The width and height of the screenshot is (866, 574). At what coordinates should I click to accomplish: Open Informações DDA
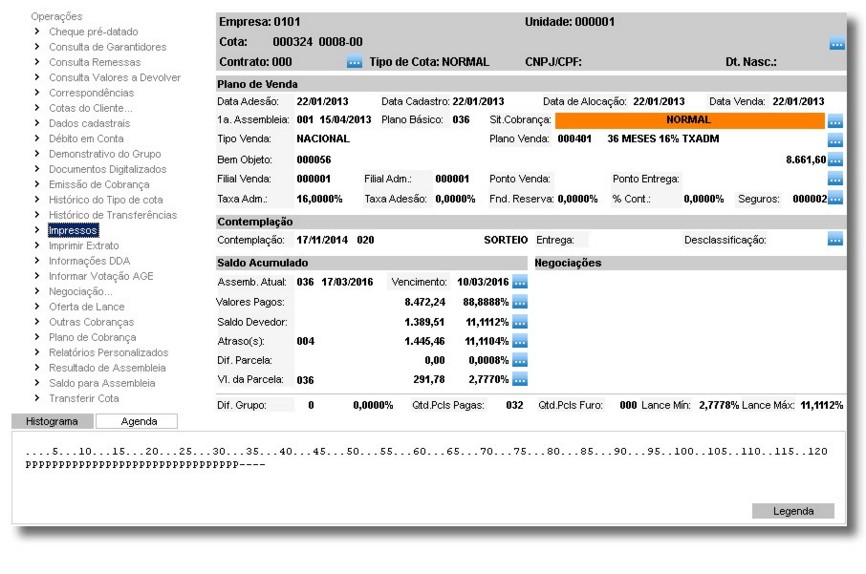[x=89, y=261]
